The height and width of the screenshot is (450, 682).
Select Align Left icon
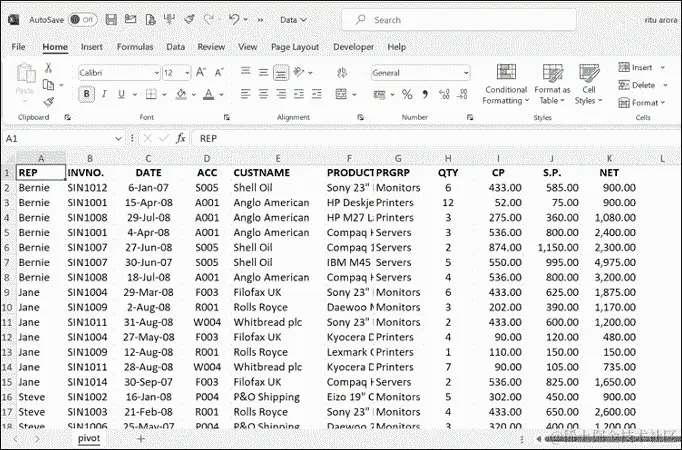coord(246,94)
